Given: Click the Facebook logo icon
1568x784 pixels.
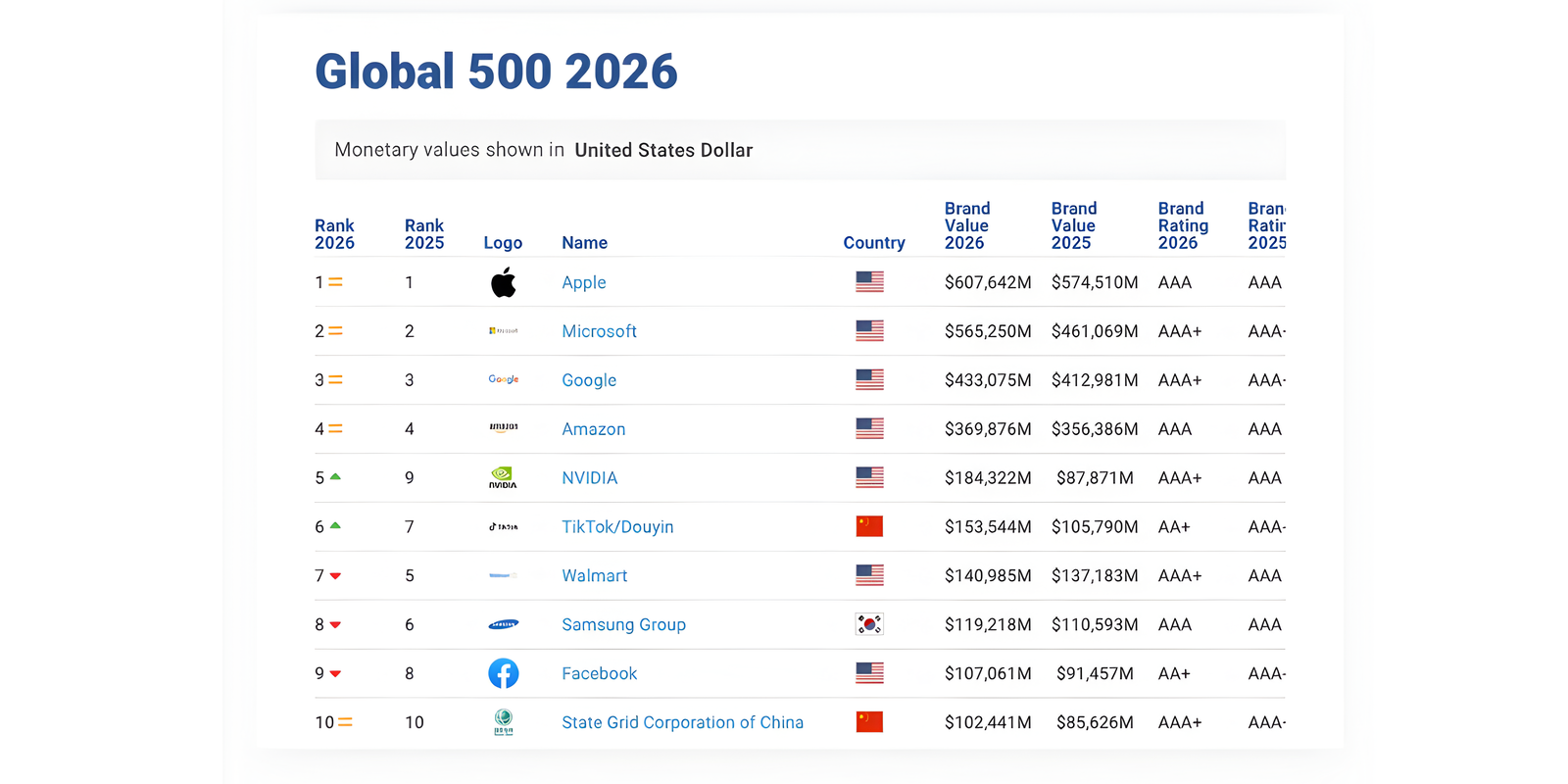Looking at the screenshot, I should tap(504, 673).
